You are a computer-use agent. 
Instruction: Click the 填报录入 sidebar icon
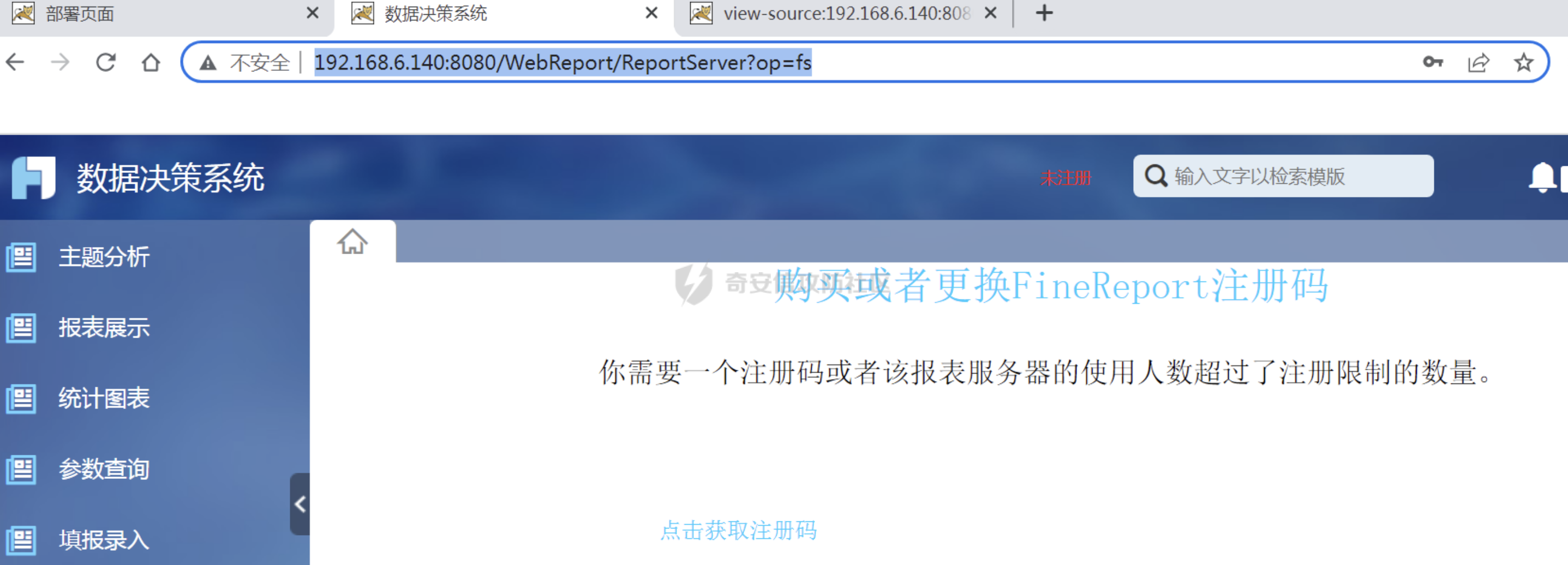[21, 540]
